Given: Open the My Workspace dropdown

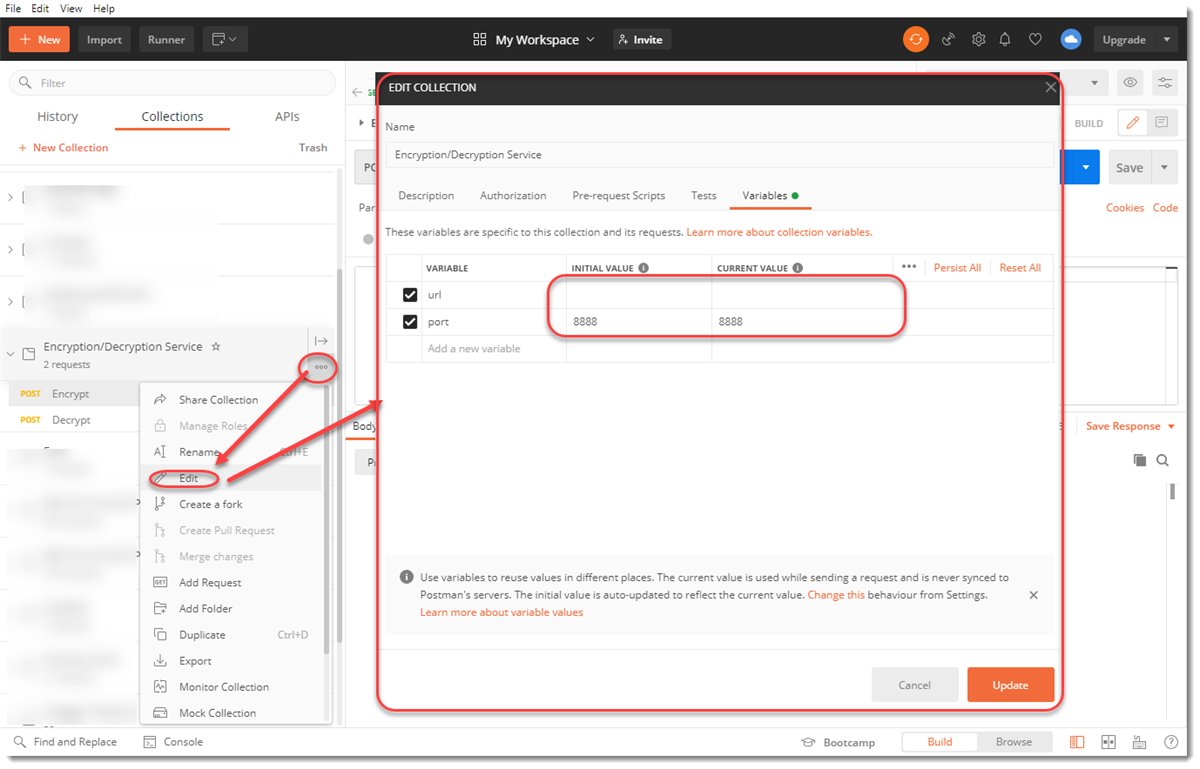Looking at the screenshot, I should pos(534,40).
